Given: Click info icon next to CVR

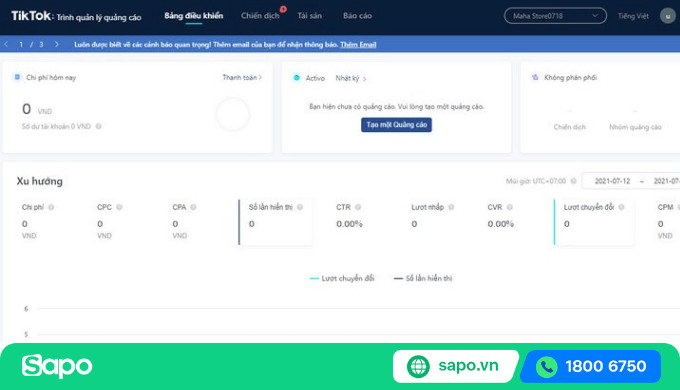Looking at the screenshot, I should pos(510,207).
